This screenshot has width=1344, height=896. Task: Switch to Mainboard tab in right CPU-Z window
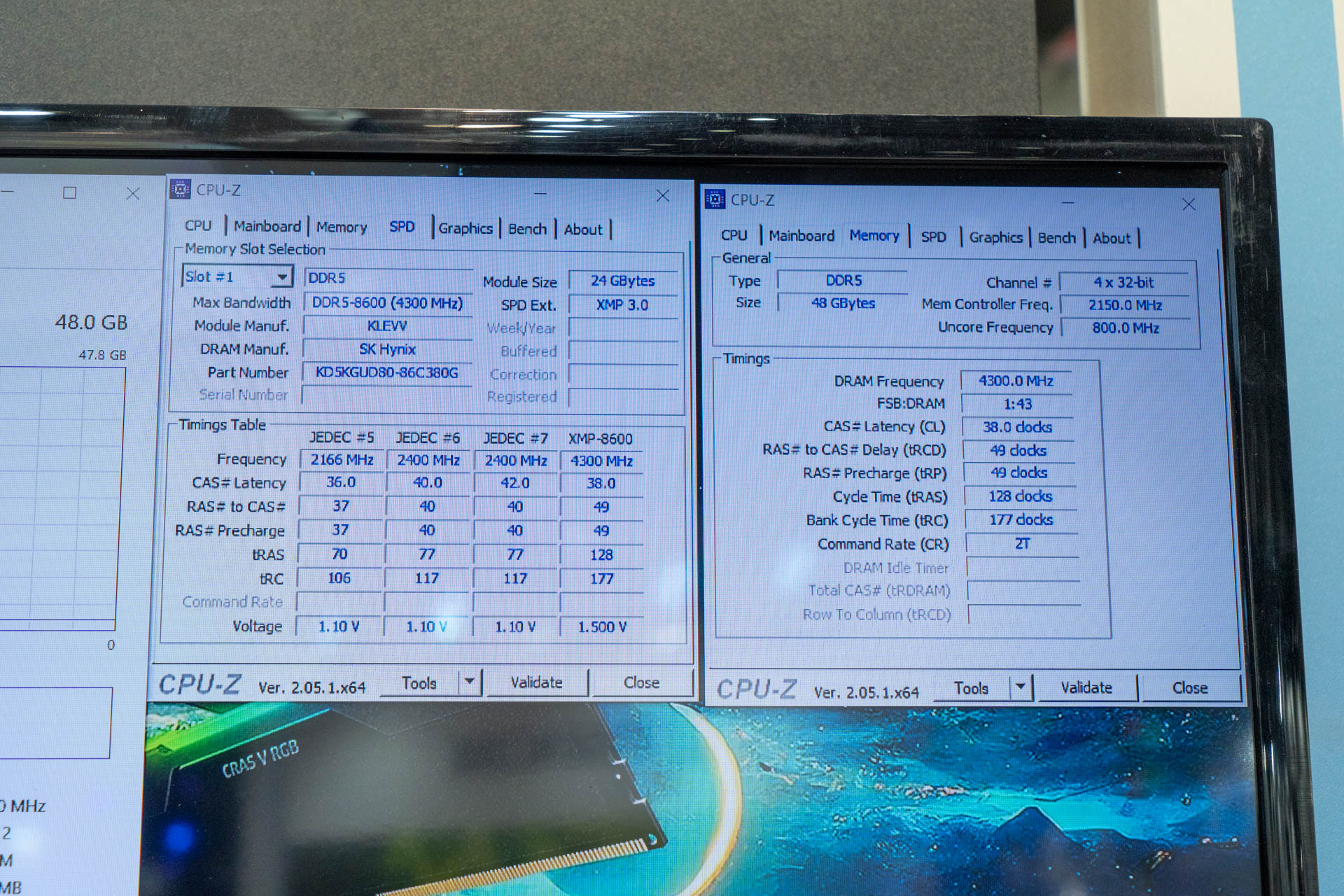coord(801,236)
